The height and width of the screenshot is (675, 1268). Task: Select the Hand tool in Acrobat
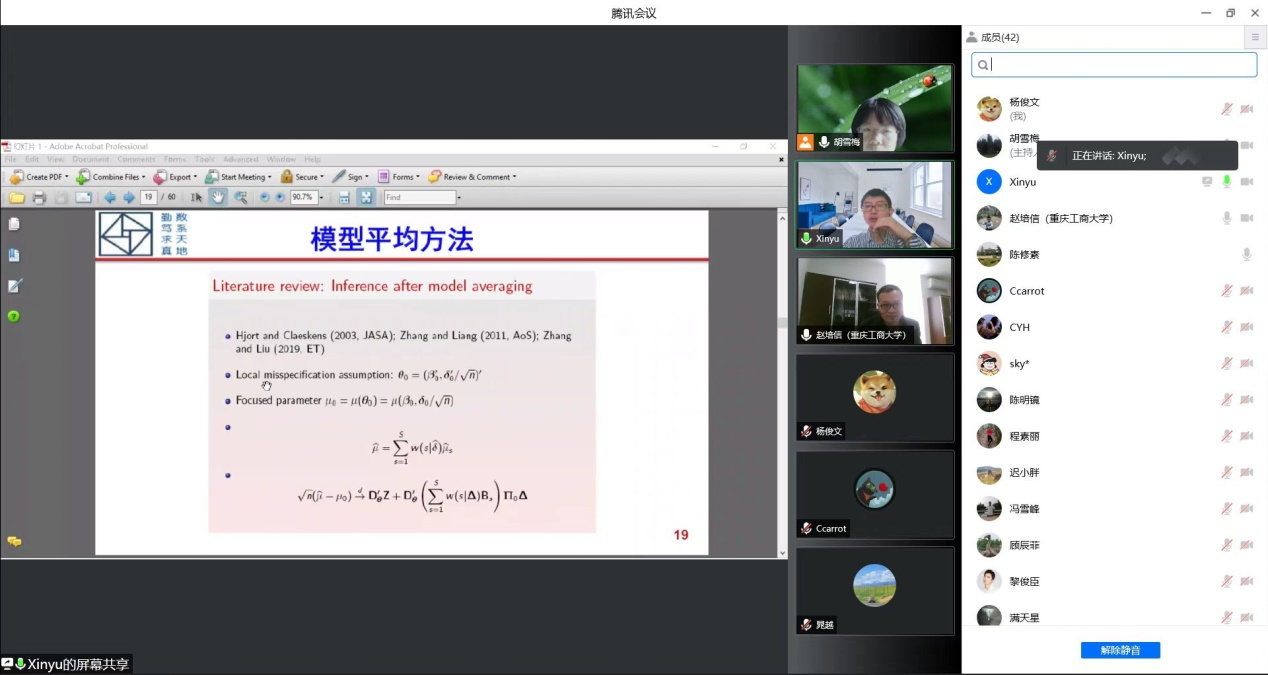[218, 198]
